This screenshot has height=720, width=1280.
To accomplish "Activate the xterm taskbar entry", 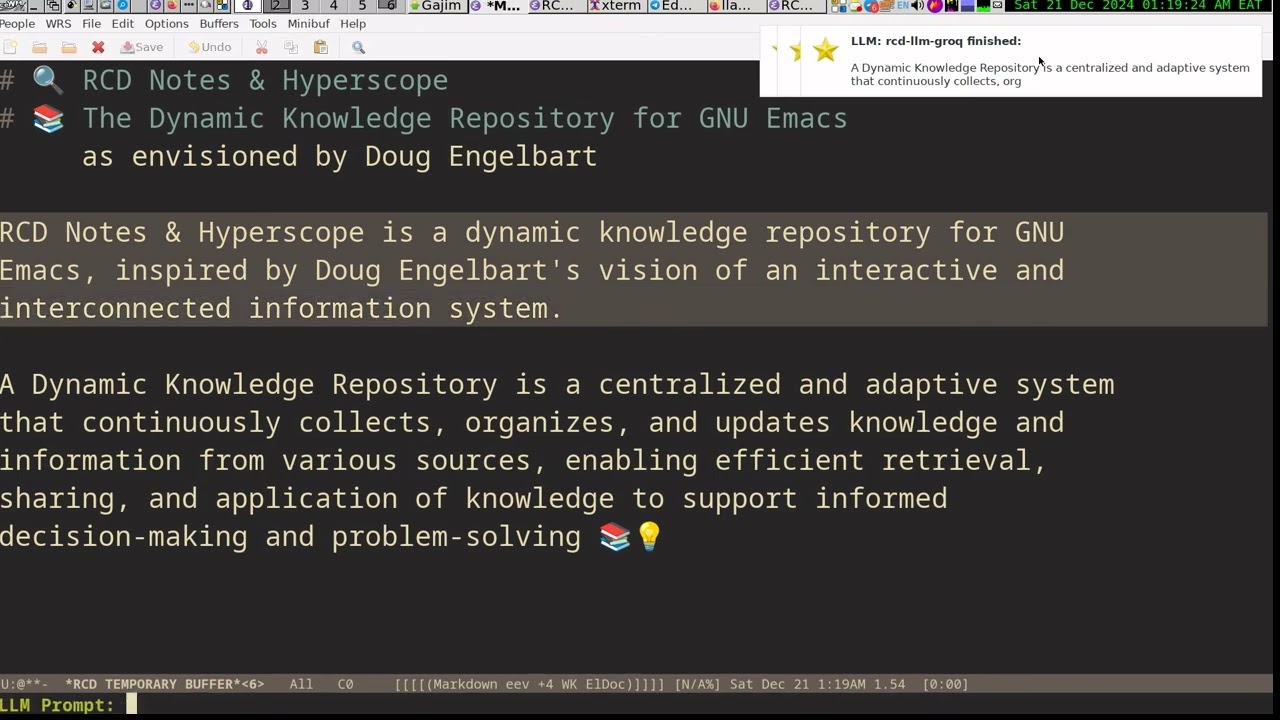I will [616, 6].
